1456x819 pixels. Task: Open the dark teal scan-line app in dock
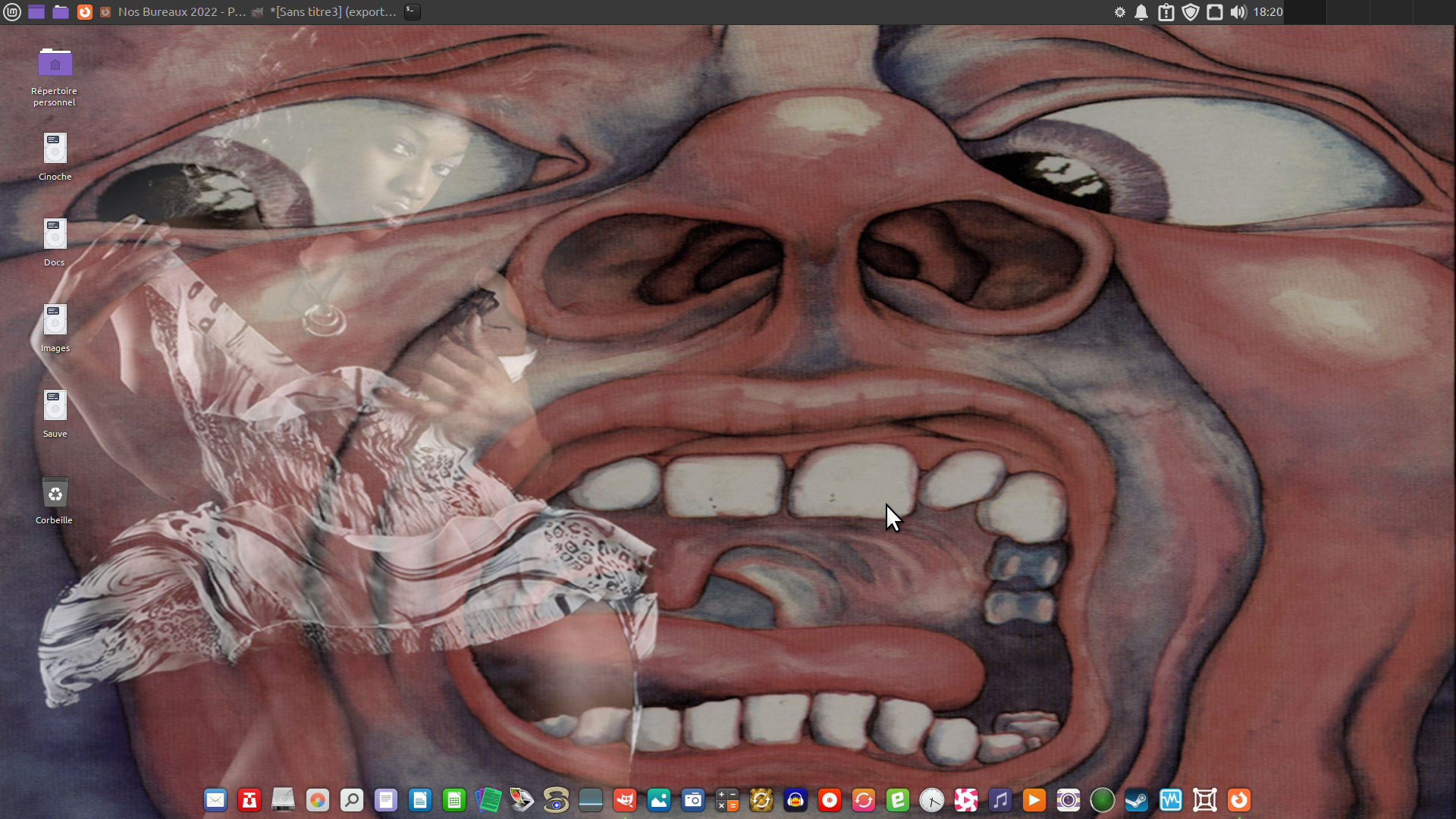pos(591,800)
